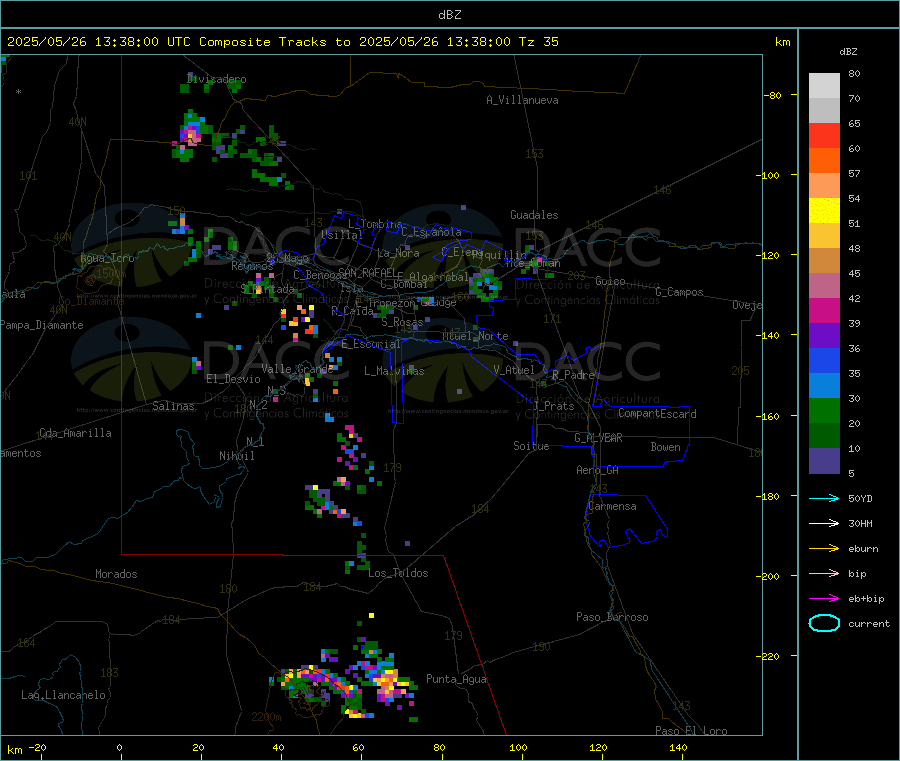
Task: Click the 80 dBZ light gray swatch
Action: click(824, 86)
